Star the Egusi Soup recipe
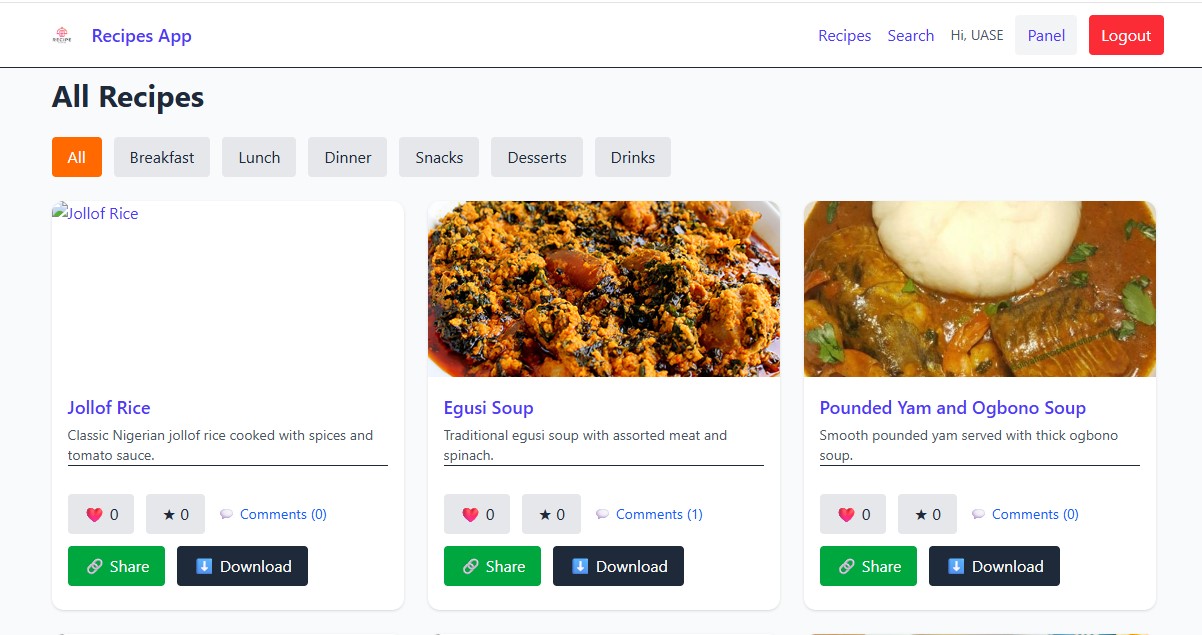Screen dimensions: 1202x635 (551, 514)
